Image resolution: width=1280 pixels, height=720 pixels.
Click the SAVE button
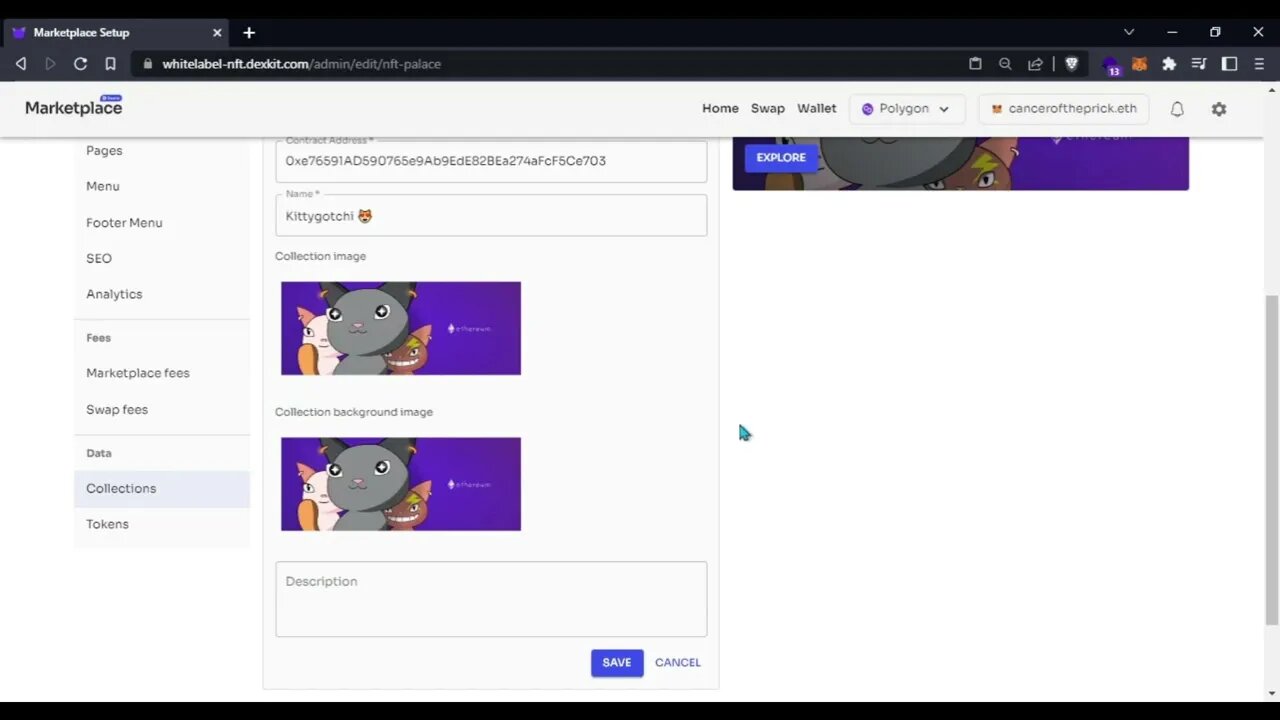pyautogui.click(x=617, y=663)
